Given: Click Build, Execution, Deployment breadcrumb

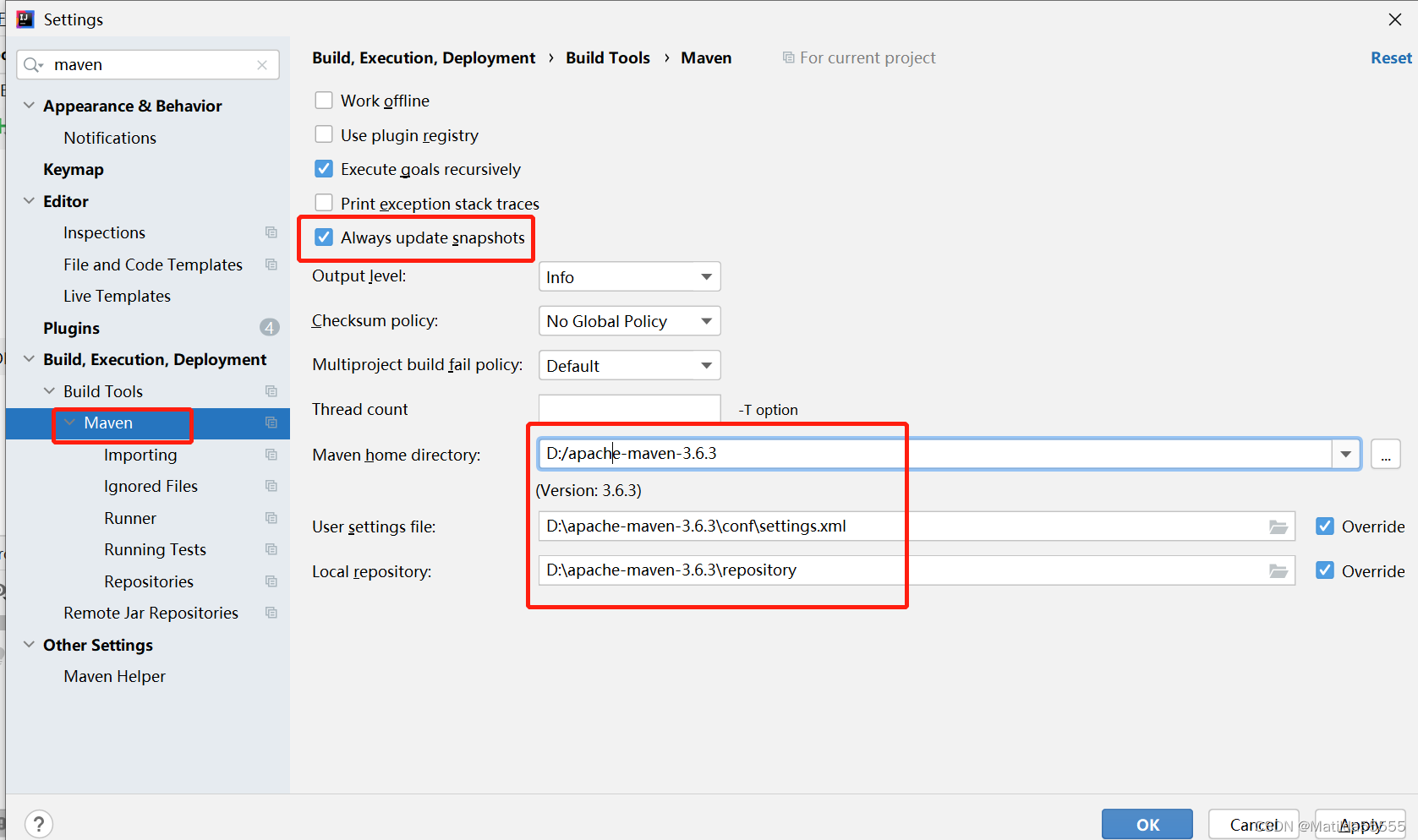Looking at the screenshot, I should 424,57.
